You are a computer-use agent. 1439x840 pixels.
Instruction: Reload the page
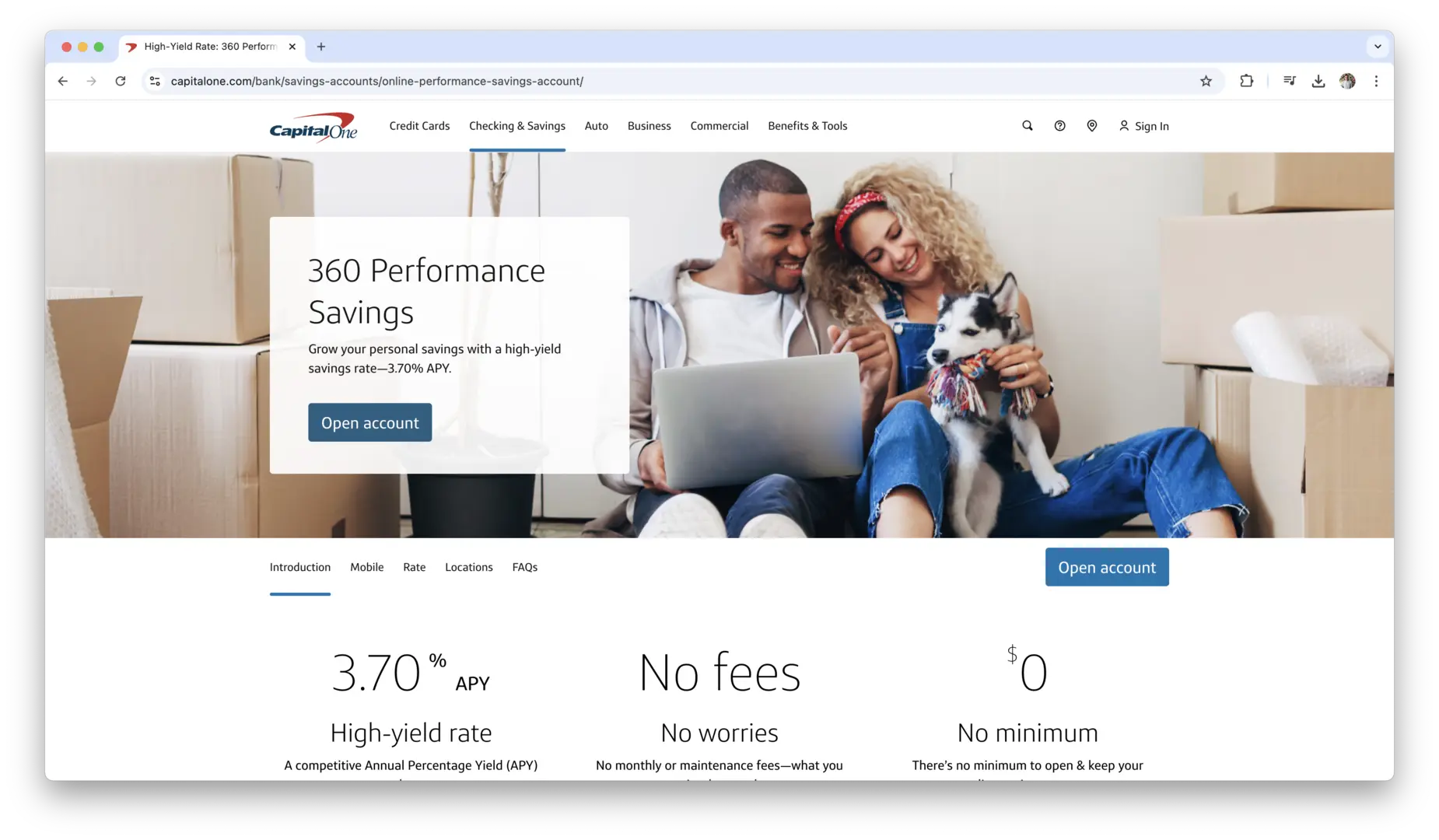pos(121,81)
